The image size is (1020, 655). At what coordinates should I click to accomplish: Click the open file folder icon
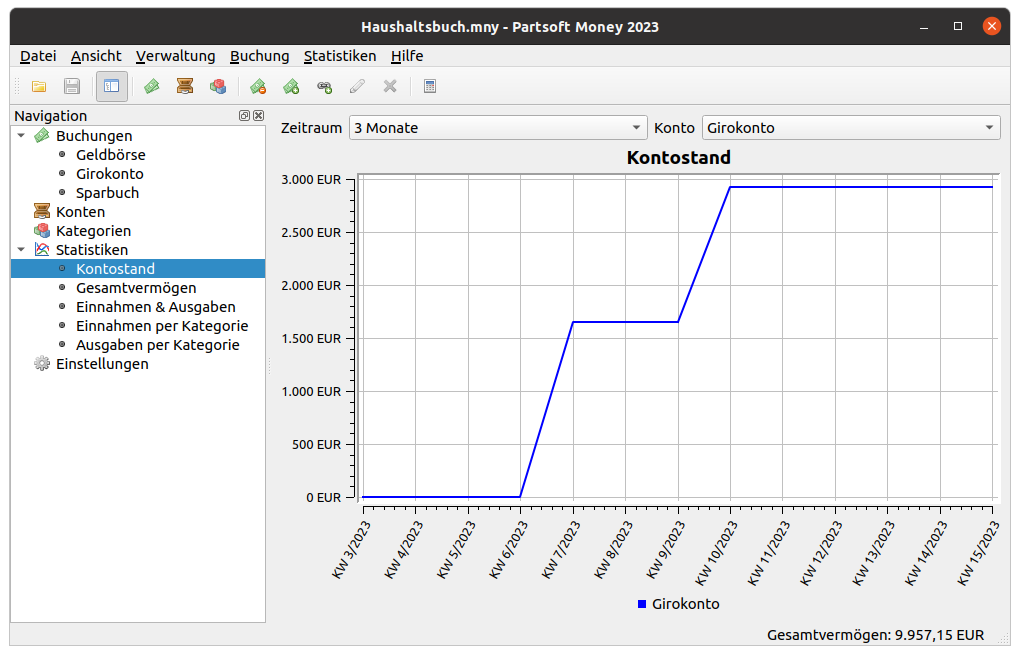point(39,87)
